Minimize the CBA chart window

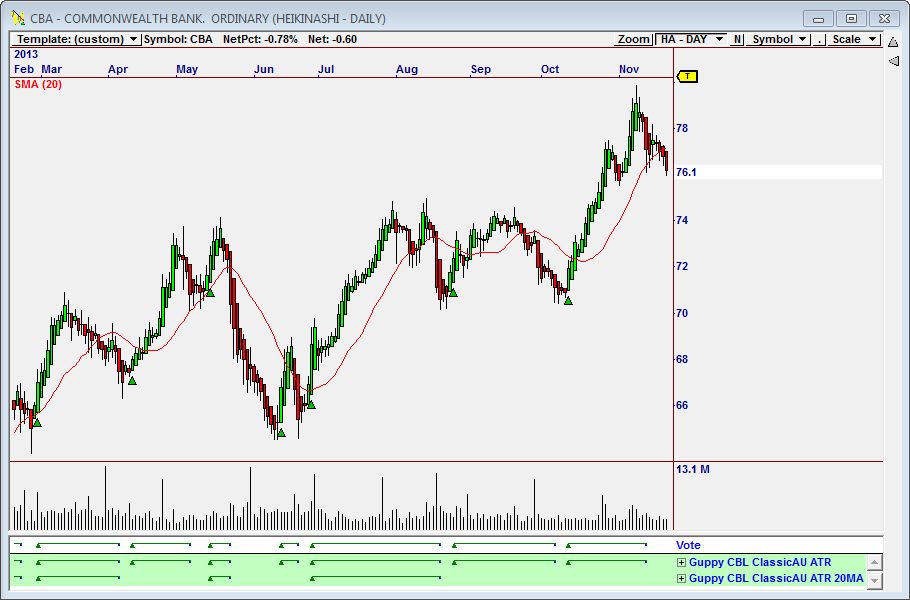(x=818, y=19)
